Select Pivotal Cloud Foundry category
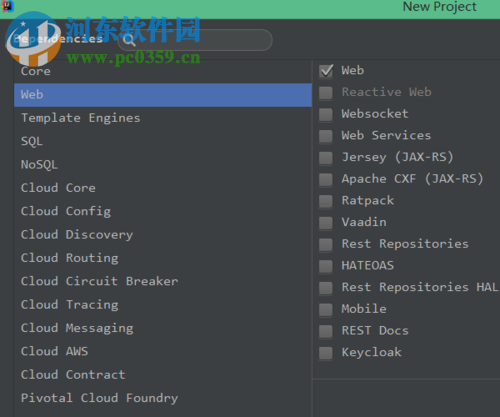This screenshot has width=500, height=417. (163, 398)
